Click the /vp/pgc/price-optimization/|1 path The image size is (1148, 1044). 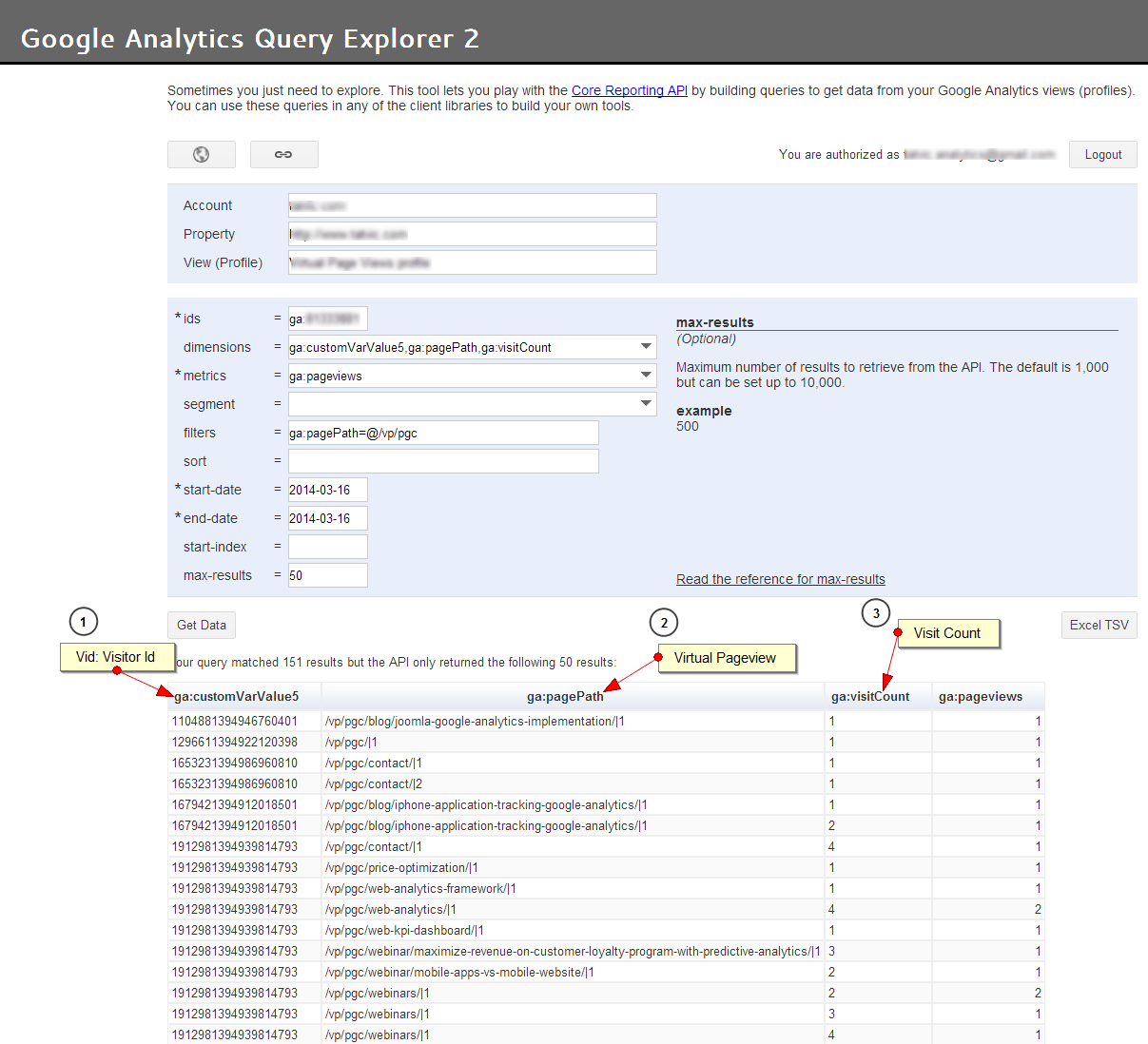coord(401,867)
